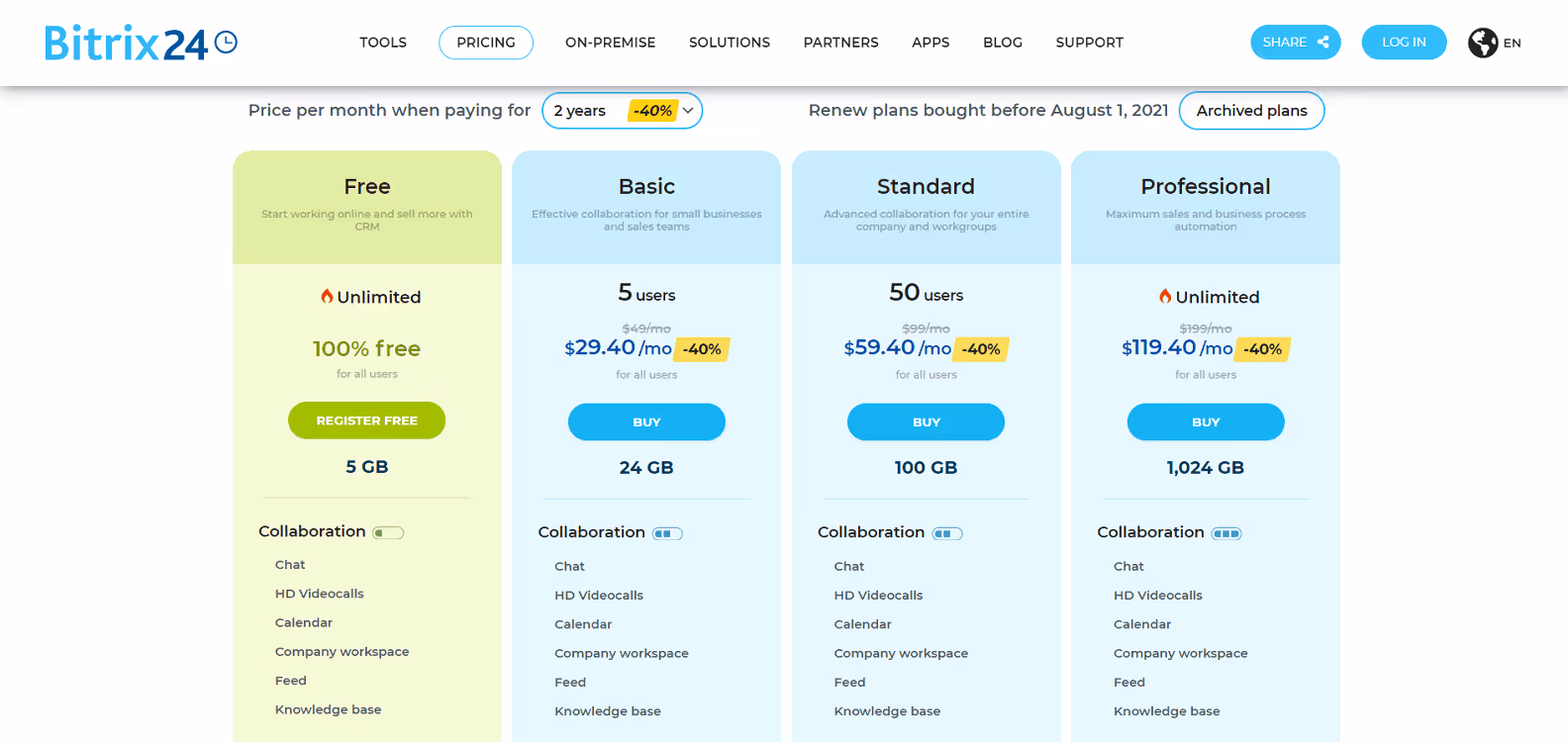Click Knowledge base in Basic plan
The height and width of the screenshot is (742, 1568).
pyautogui.click(x=608, y=711)
